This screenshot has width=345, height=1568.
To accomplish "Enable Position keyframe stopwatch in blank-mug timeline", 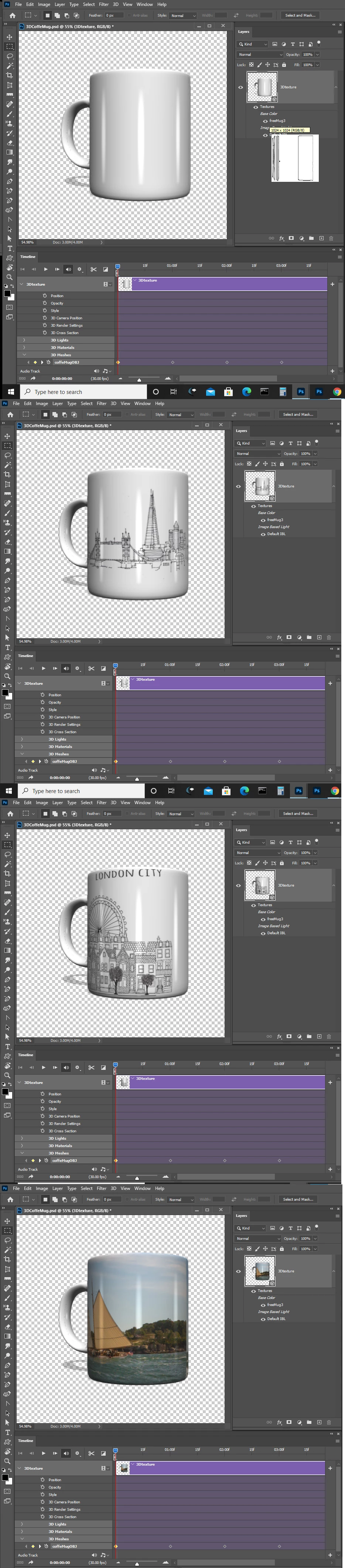I will (45, 295).
